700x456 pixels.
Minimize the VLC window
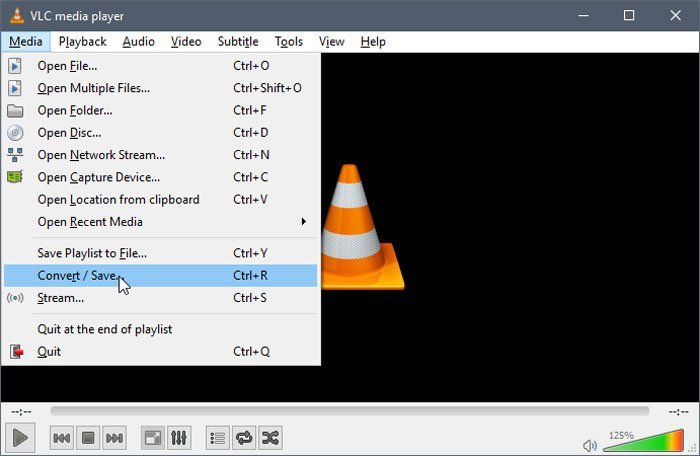pos(583,15)
